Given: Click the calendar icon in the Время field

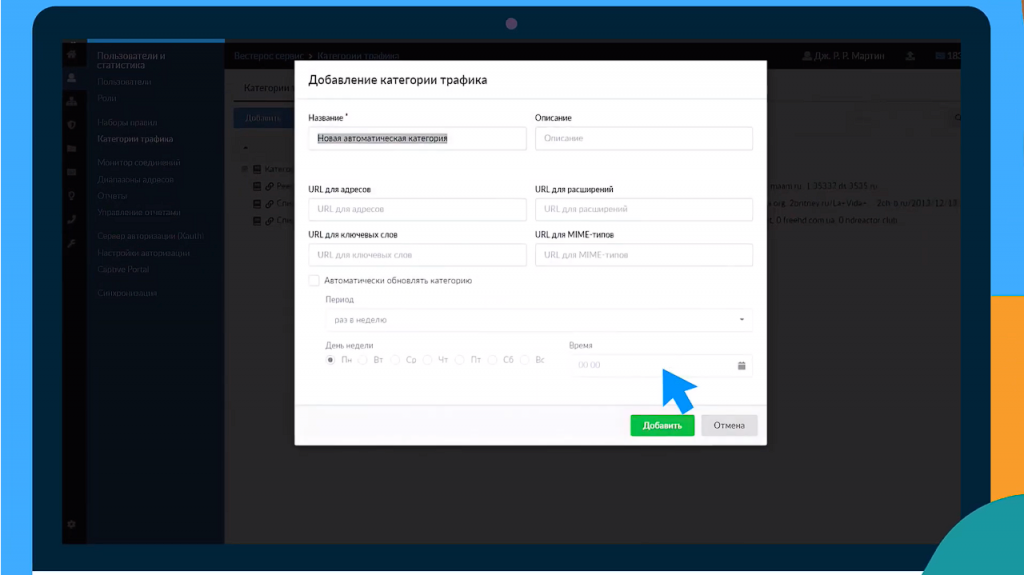Looking at the screenshot, I should [741, 365].
